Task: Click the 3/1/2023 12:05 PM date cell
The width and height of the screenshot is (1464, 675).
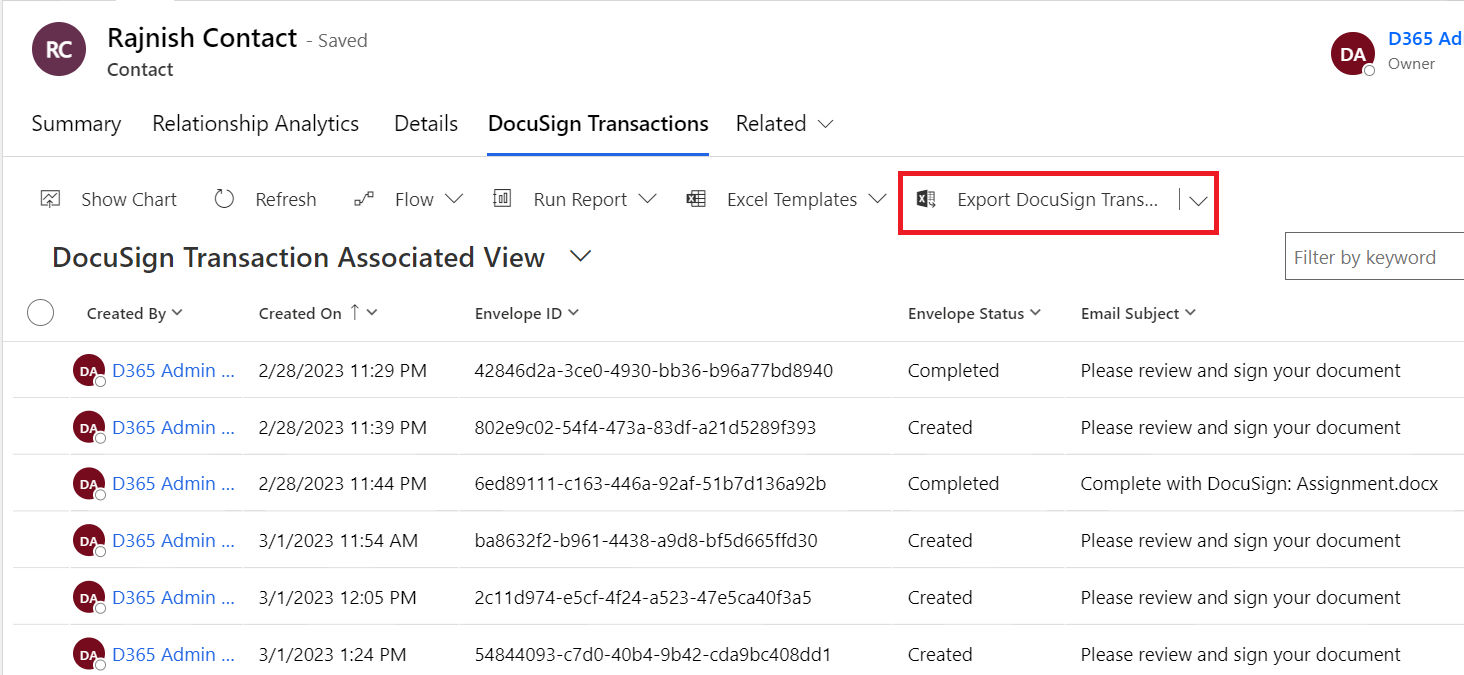Action: pyautogui.click(x=337, y=598)
